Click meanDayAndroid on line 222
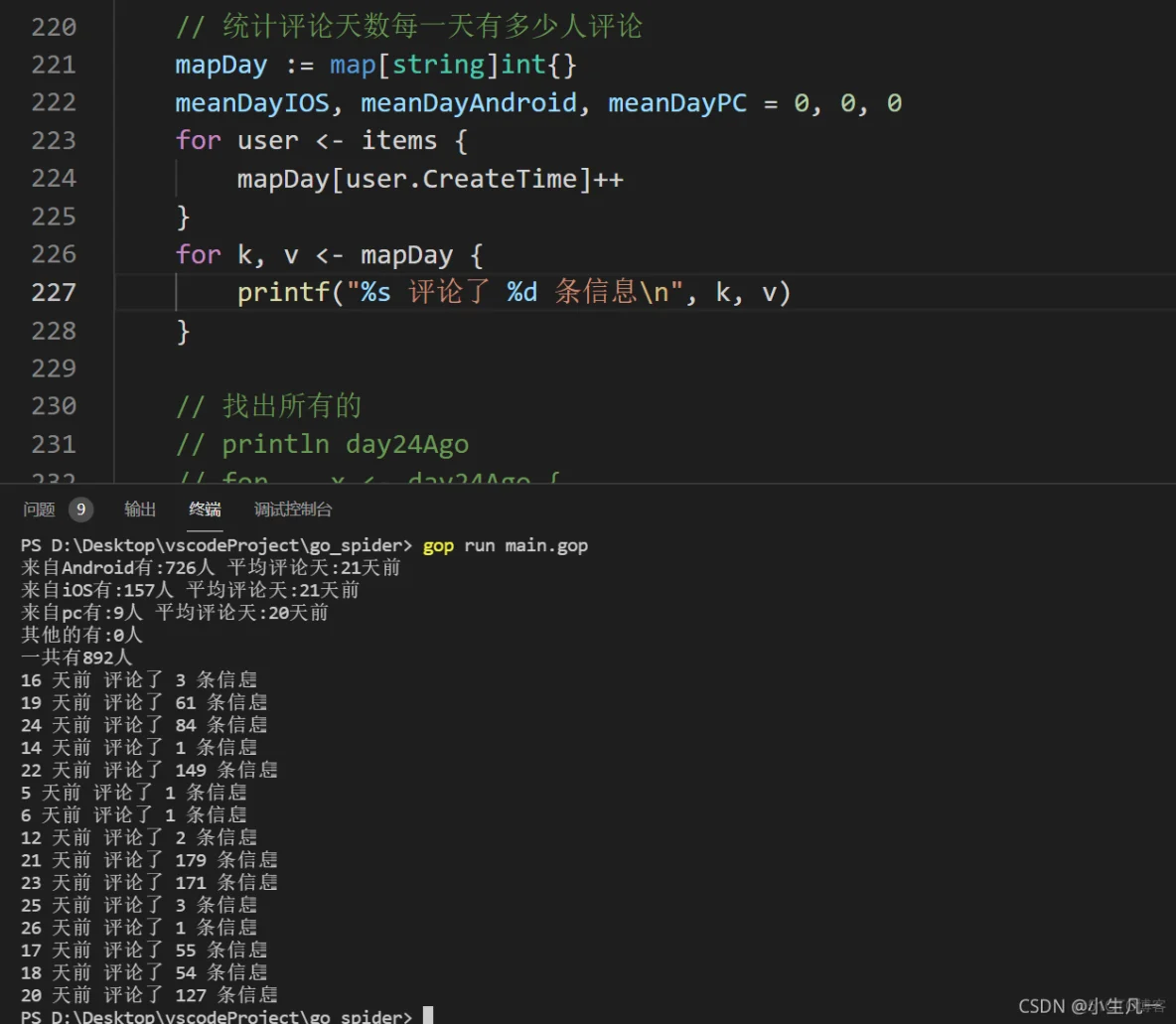This screenshot has height=1024, width=1176. click(x=469, y=102)
